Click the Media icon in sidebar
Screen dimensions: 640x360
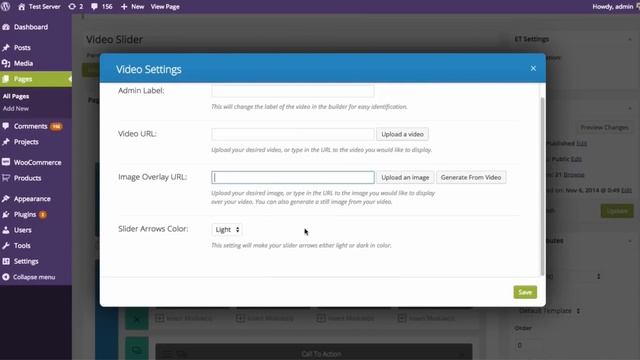pyautogui.click(x=6, y=63)
